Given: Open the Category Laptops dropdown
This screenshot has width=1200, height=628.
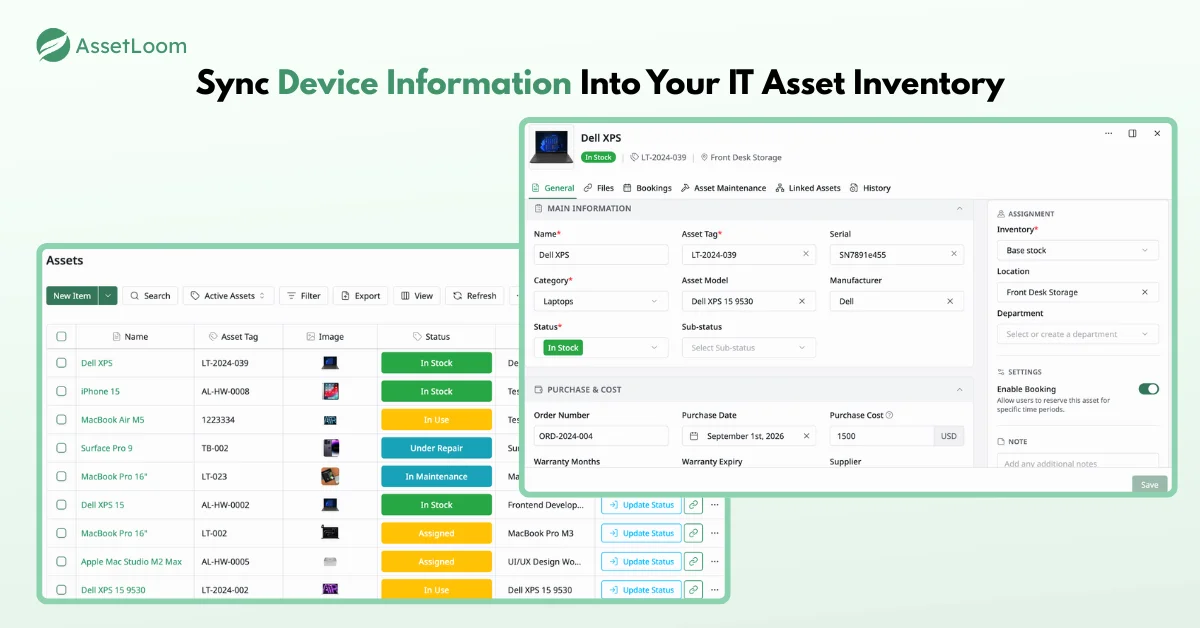Looking at the screenshot, I should pos(601,301).
